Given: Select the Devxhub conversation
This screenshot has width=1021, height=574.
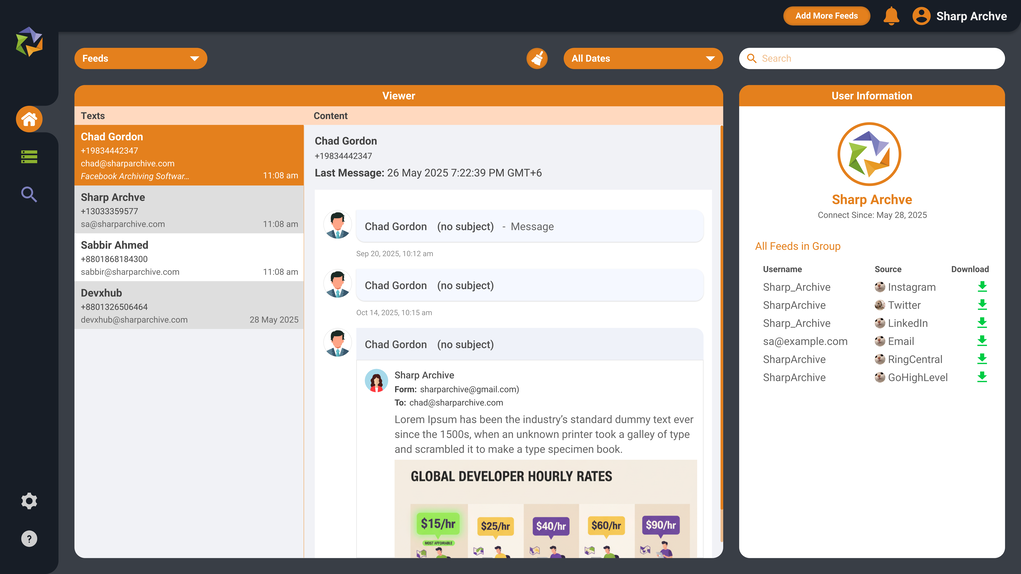Looking at the screenshot, I should pyautogui.click(x=189, y=306).
